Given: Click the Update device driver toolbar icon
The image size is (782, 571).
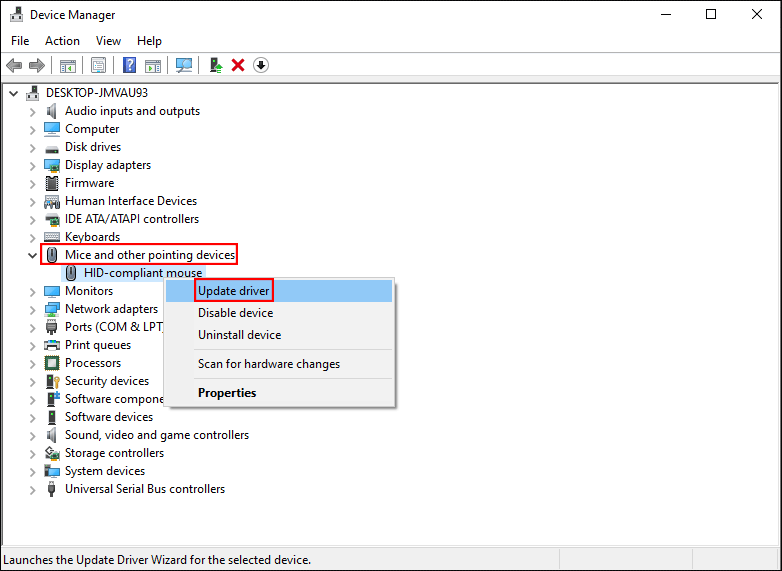Looking at the screenshot, I should tap(215, 65).
